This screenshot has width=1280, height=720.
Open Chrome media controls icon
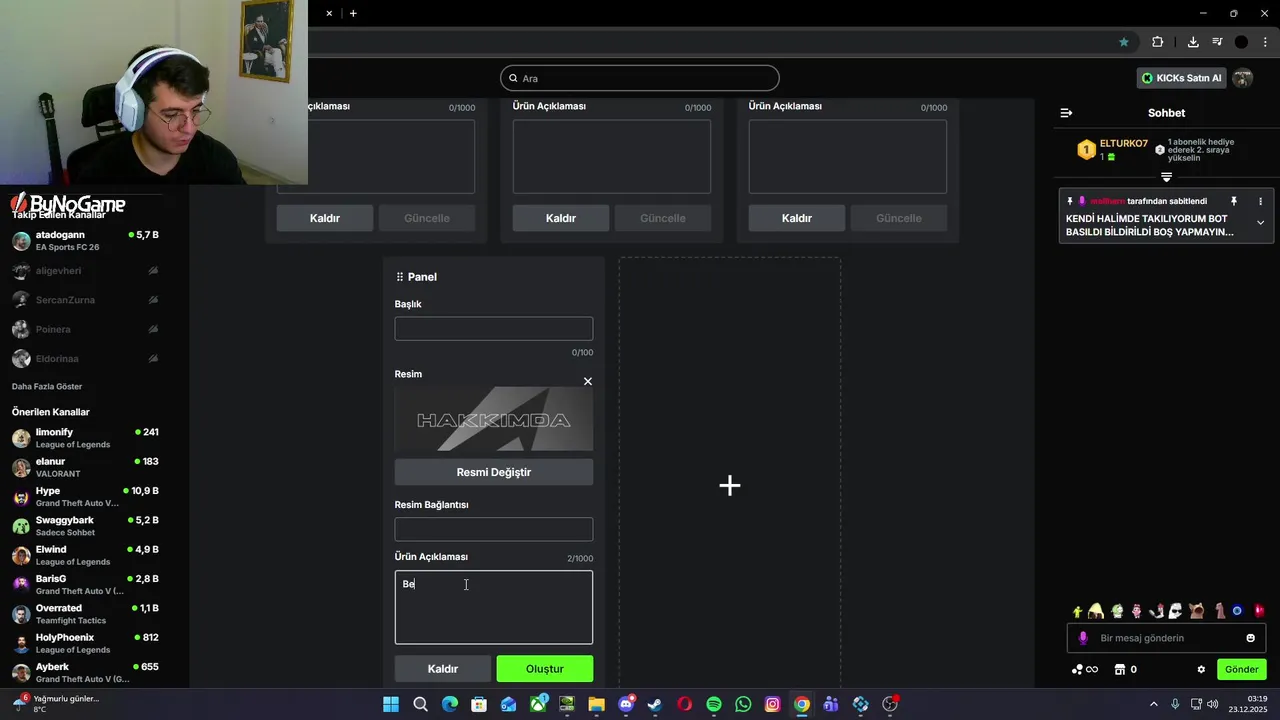pos(1217,42)
